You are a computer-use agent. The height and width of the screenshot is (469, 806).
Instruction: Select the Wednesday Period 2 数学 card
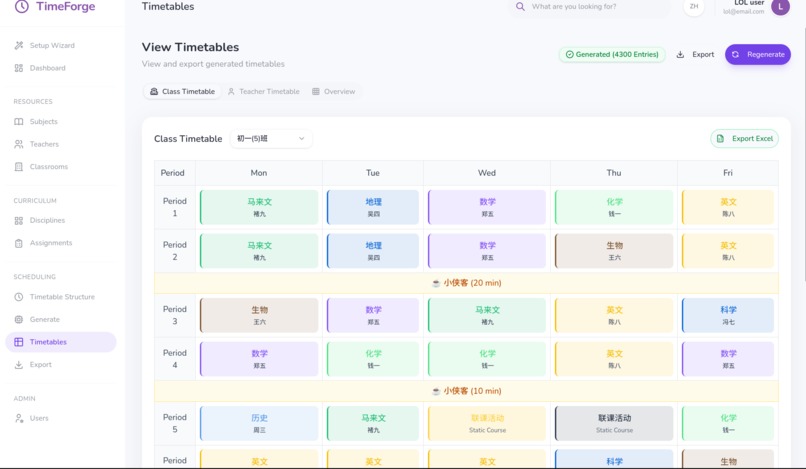[487, 251]
